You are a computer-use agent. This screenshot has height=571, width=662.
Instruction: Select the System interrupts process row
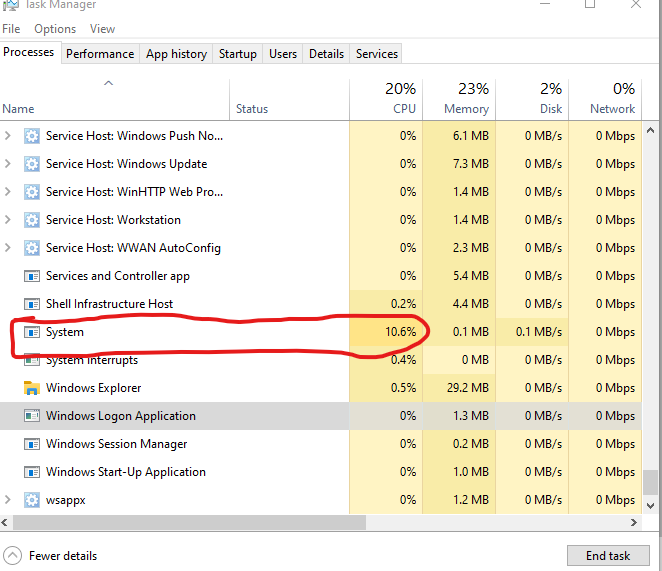(x=321, y=360)
